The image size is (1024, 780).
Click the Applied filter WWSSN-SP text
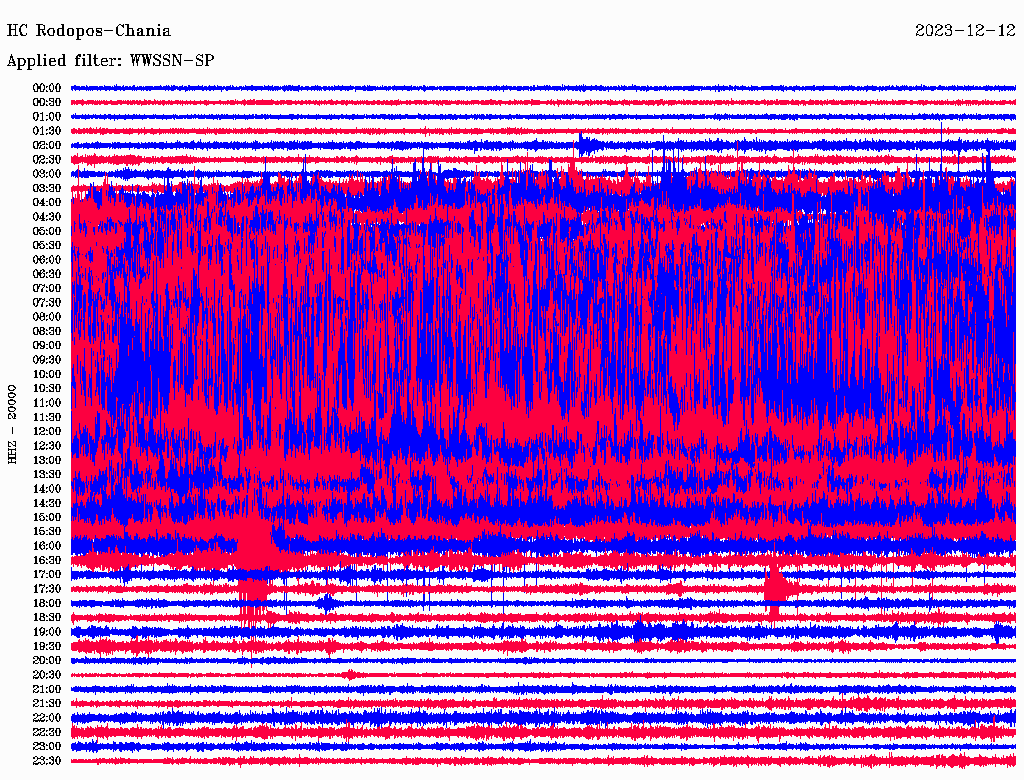tap(110, 61)
